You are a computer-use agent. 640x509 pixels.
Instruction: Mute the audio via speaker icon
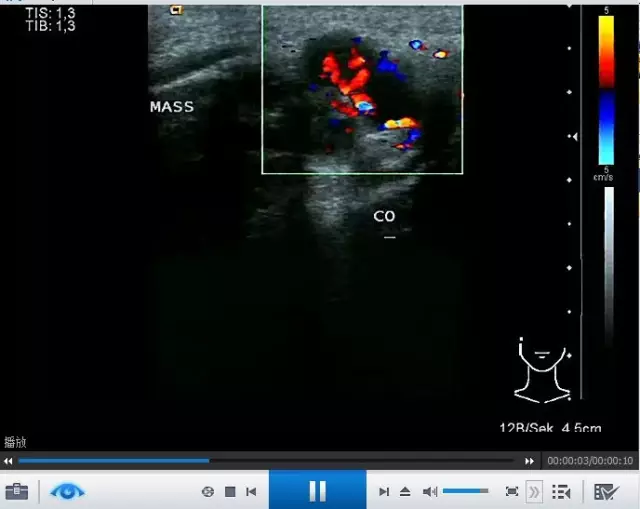(x=429, y=491)
